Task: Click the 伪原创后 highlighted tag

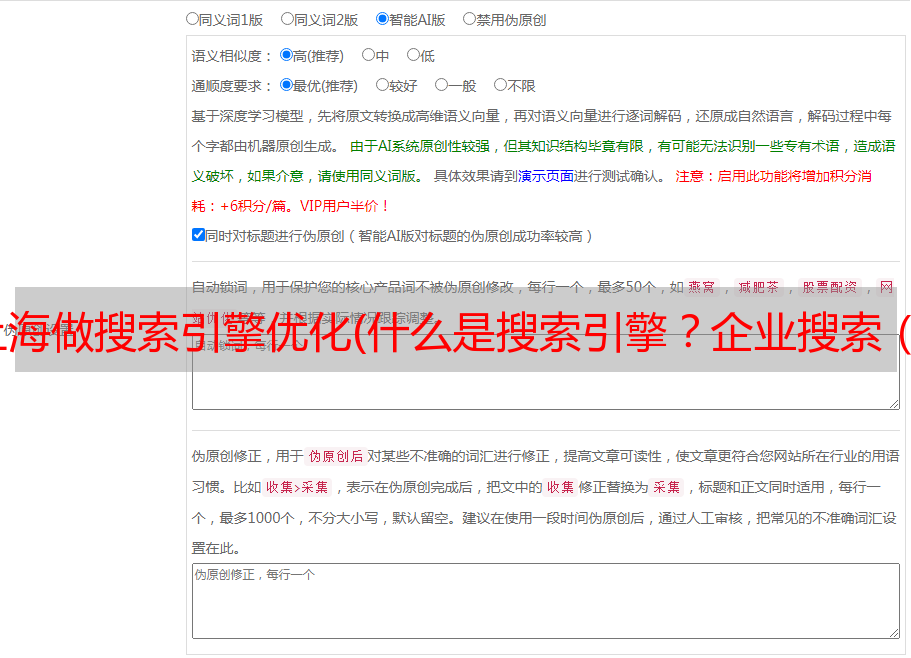Action: tap(336, 456)
